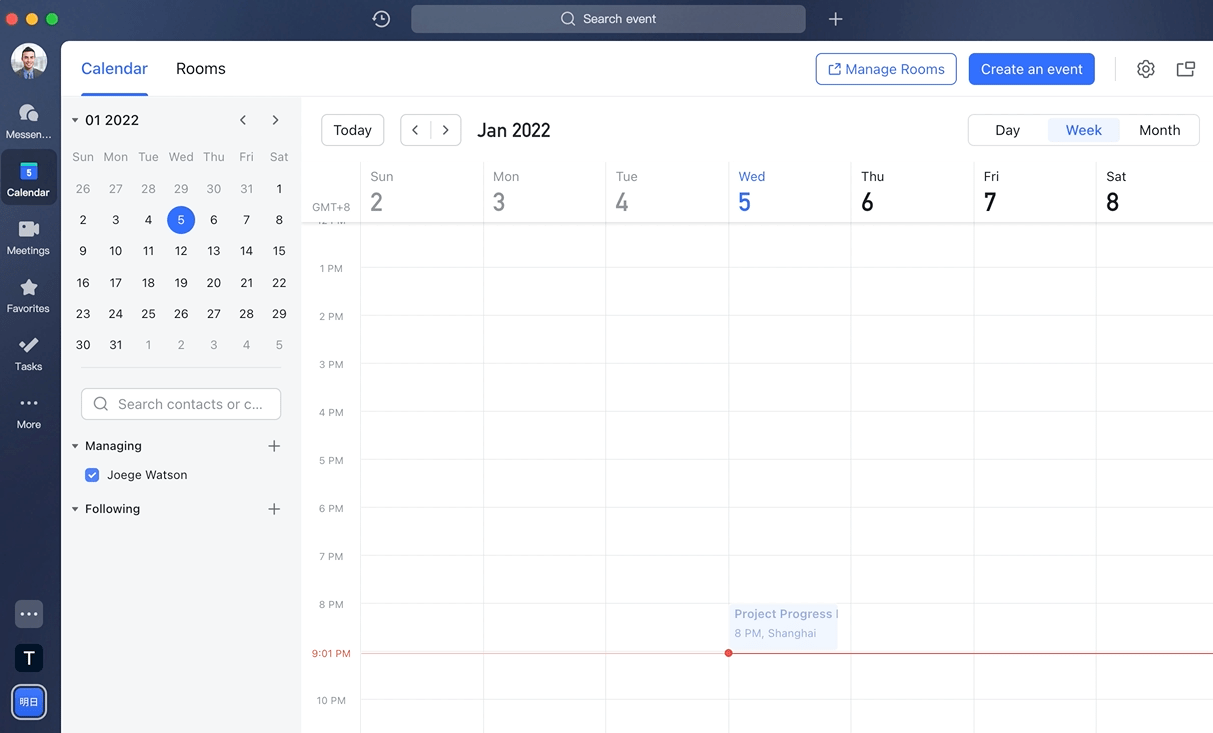Go to next month in mini calendar
Image resolution: width=1213 pixels, height=733 pixels.
tap(275, 120)
